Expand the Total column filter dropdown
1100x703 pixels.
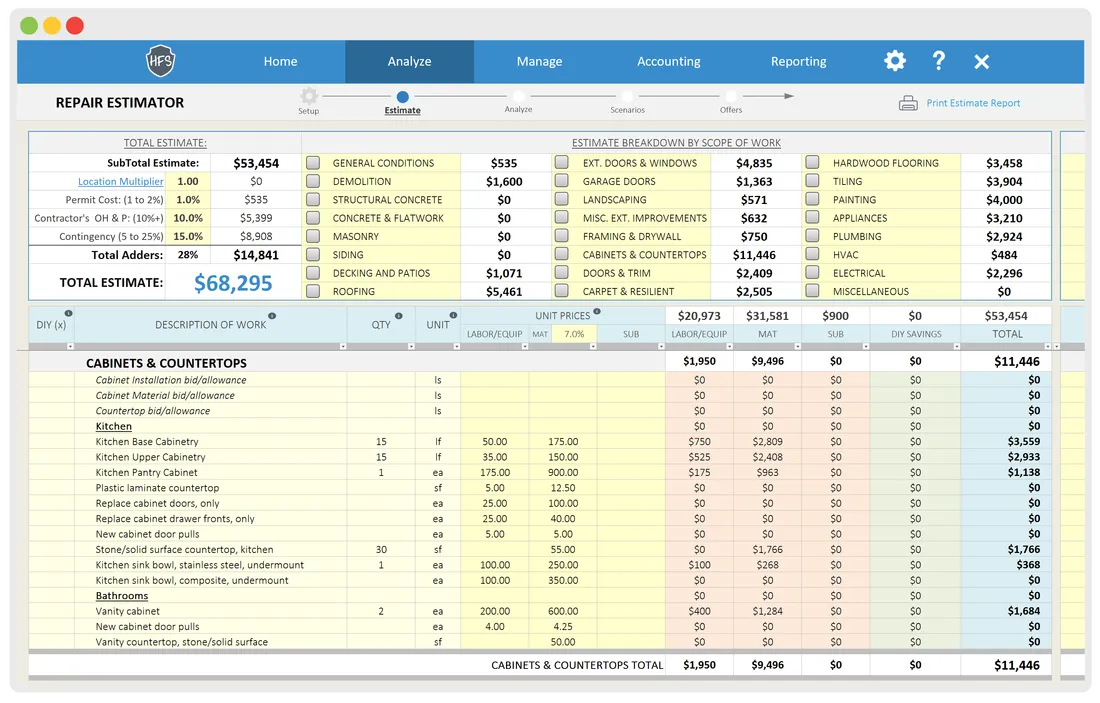coord(1047,347)
